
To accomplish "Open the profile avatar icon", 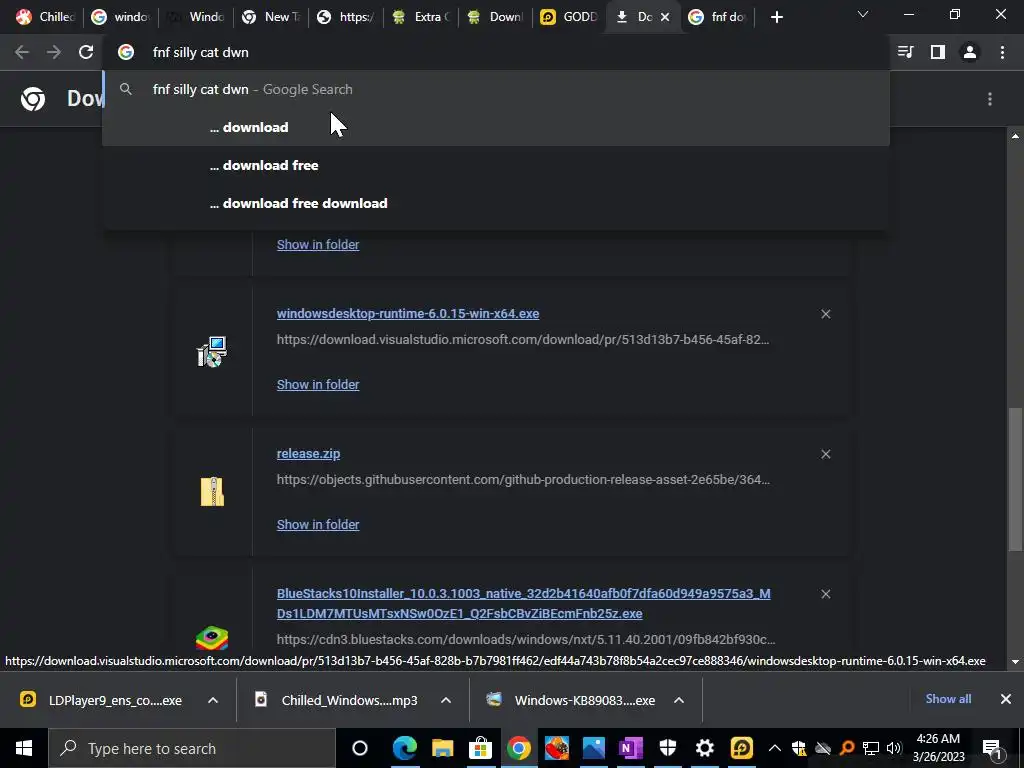I will (970, 52).
